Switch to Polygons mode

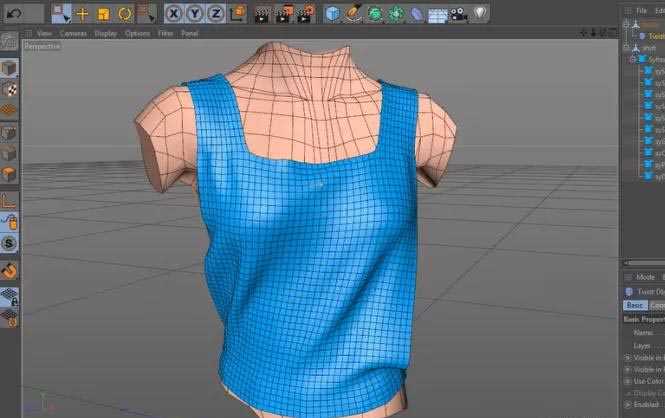click(9, 174)
